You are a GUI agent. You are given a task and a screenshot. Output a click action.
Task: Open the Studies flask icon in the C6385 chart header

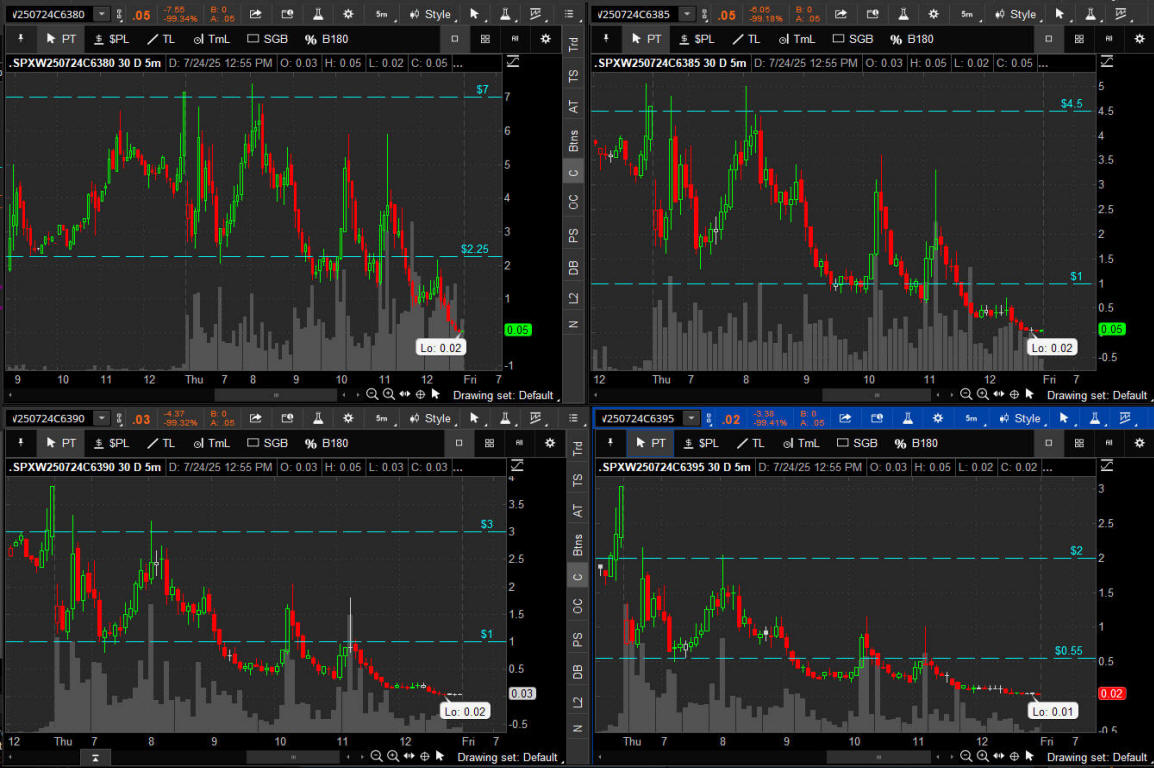tap(902, 14)
